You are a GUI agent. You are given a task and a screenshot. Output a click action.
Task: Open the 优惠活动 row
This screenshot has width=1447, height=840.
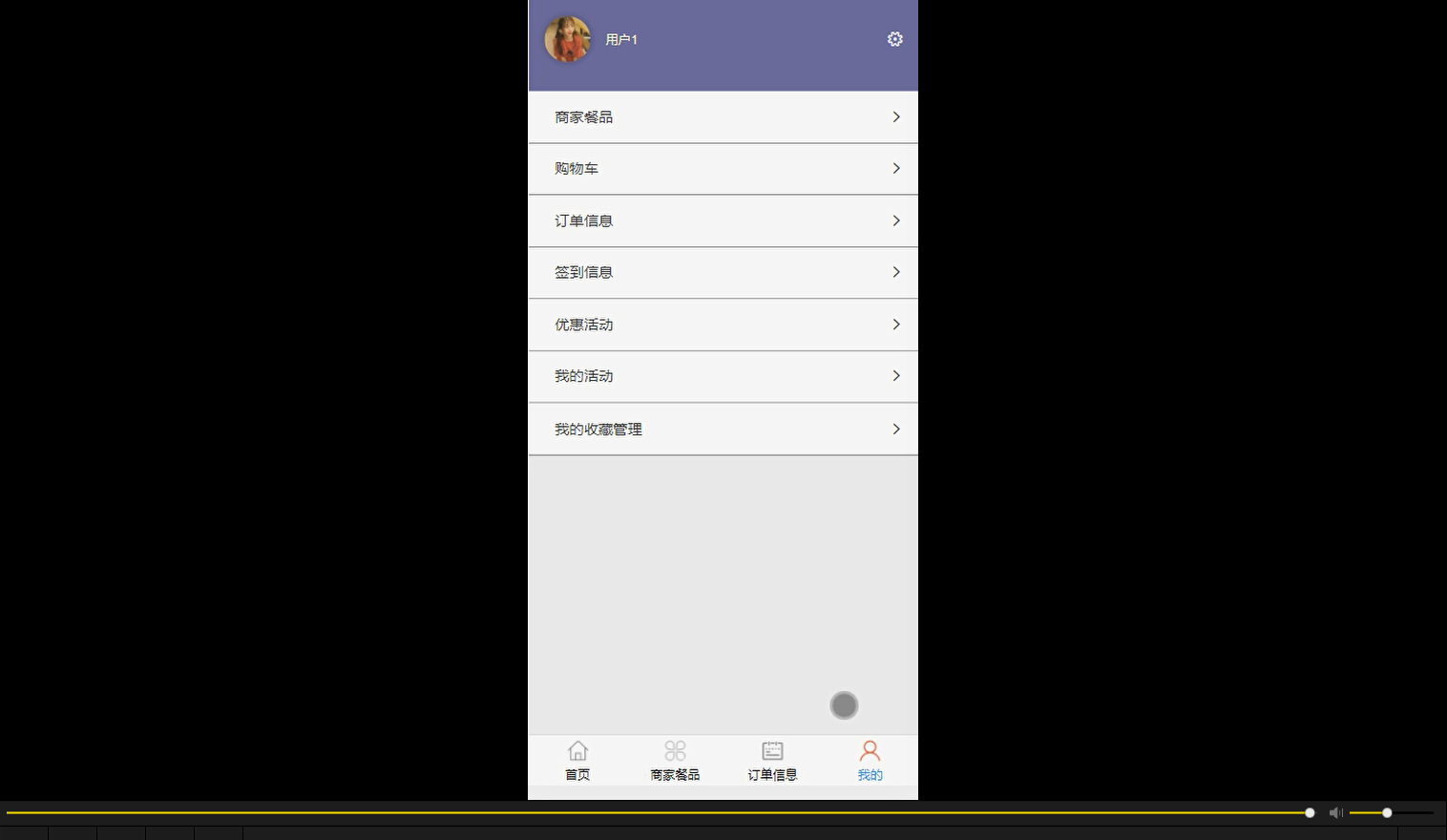click(723, 325)
